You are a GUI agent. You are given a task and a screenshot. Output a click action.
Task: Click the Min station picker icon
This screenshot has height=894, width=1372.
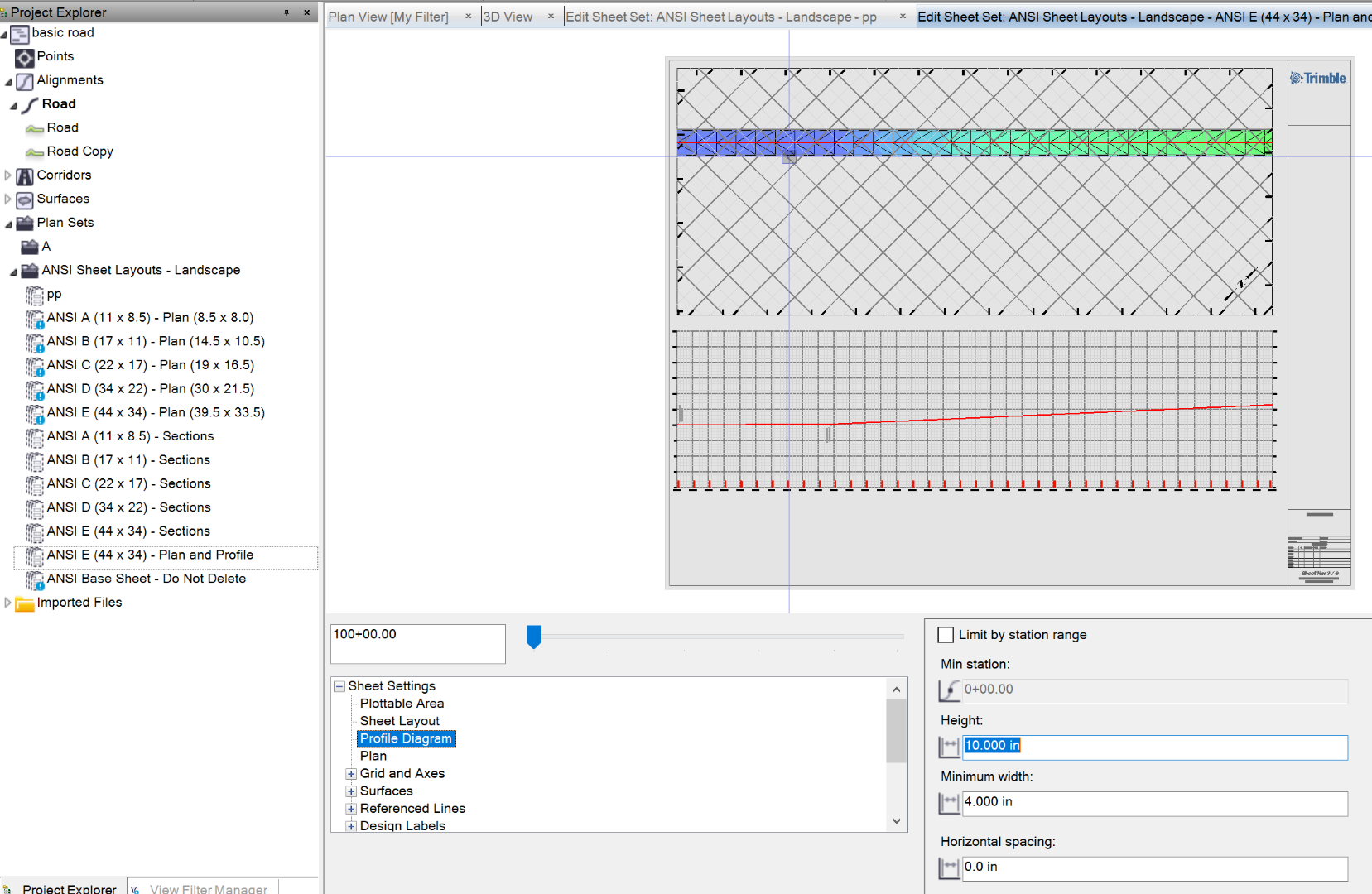[x=949, y=690]
